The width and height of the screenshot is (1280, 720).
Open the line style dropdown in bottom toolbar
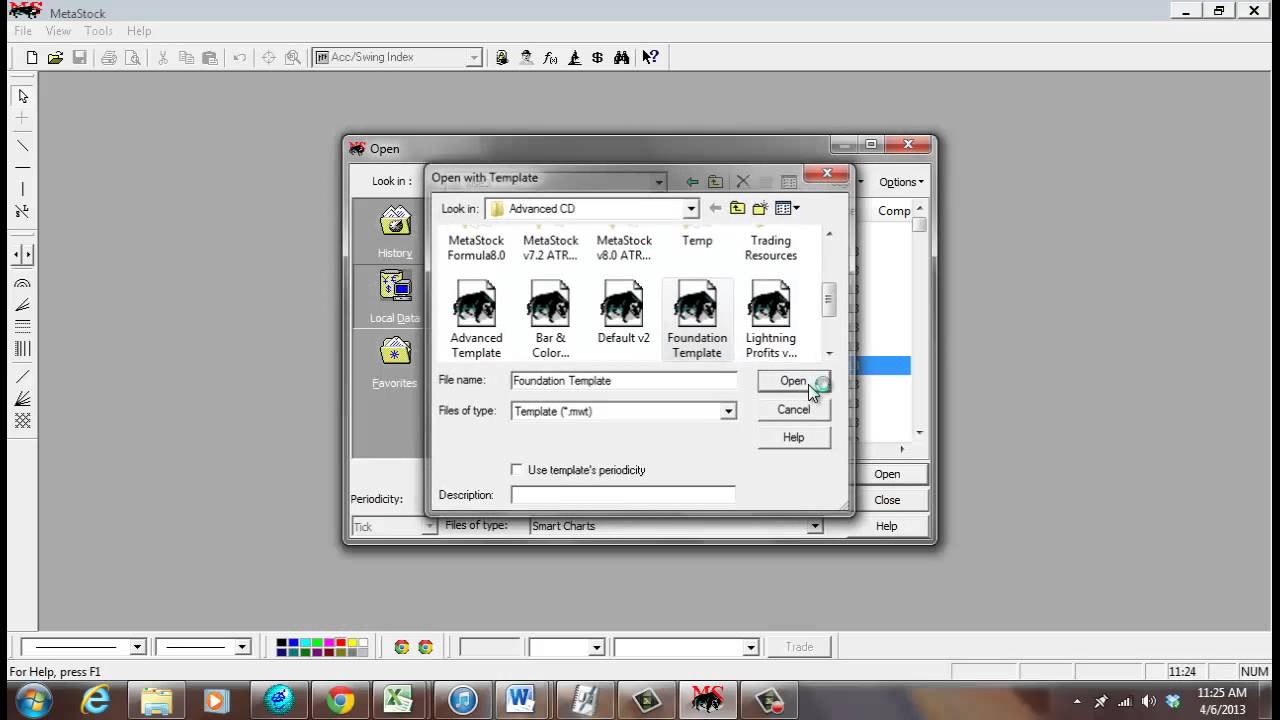[138, 647]
